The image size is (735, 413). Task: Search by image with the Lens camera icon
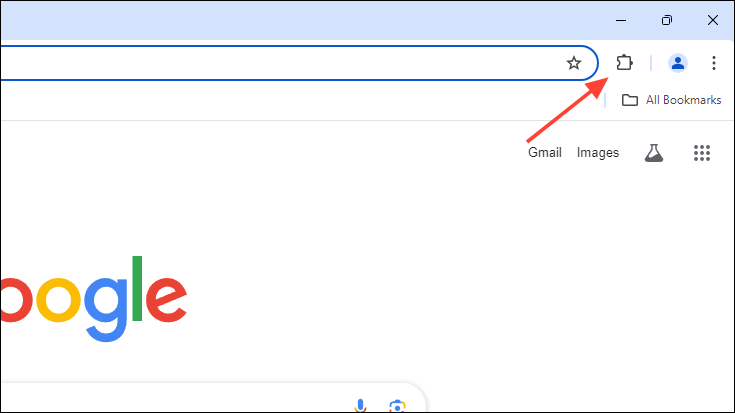pyautogui.click(x=397, y=406)
